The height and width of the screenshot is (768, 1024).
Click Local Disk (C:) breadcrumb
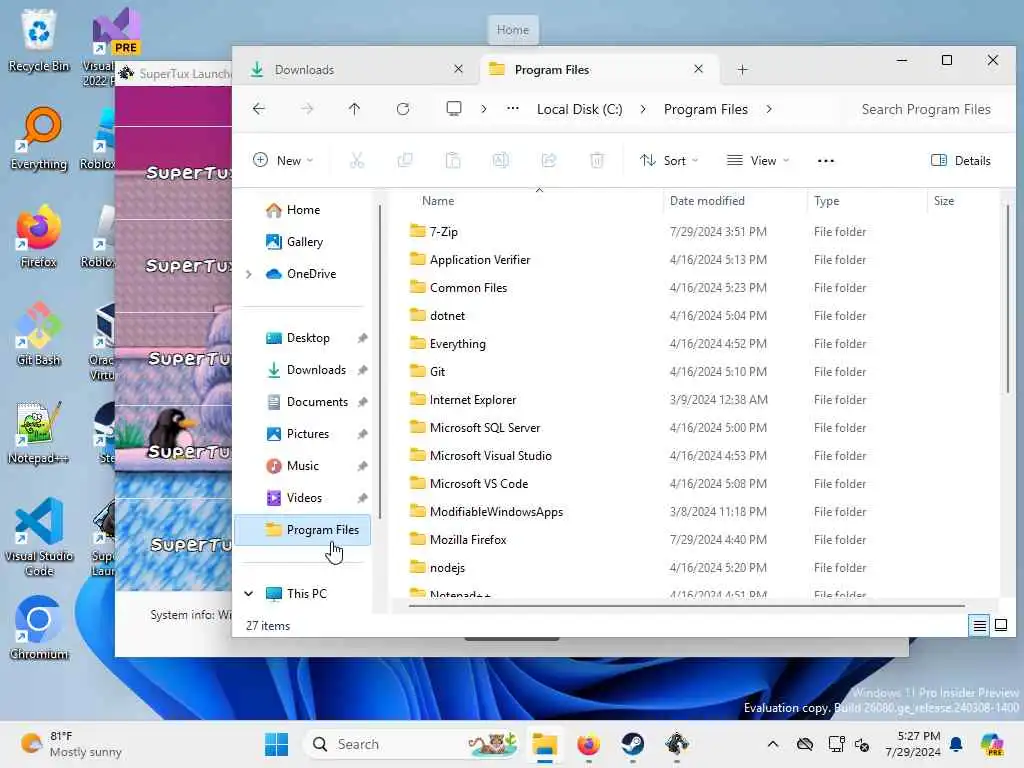click(x=579, y=109)
